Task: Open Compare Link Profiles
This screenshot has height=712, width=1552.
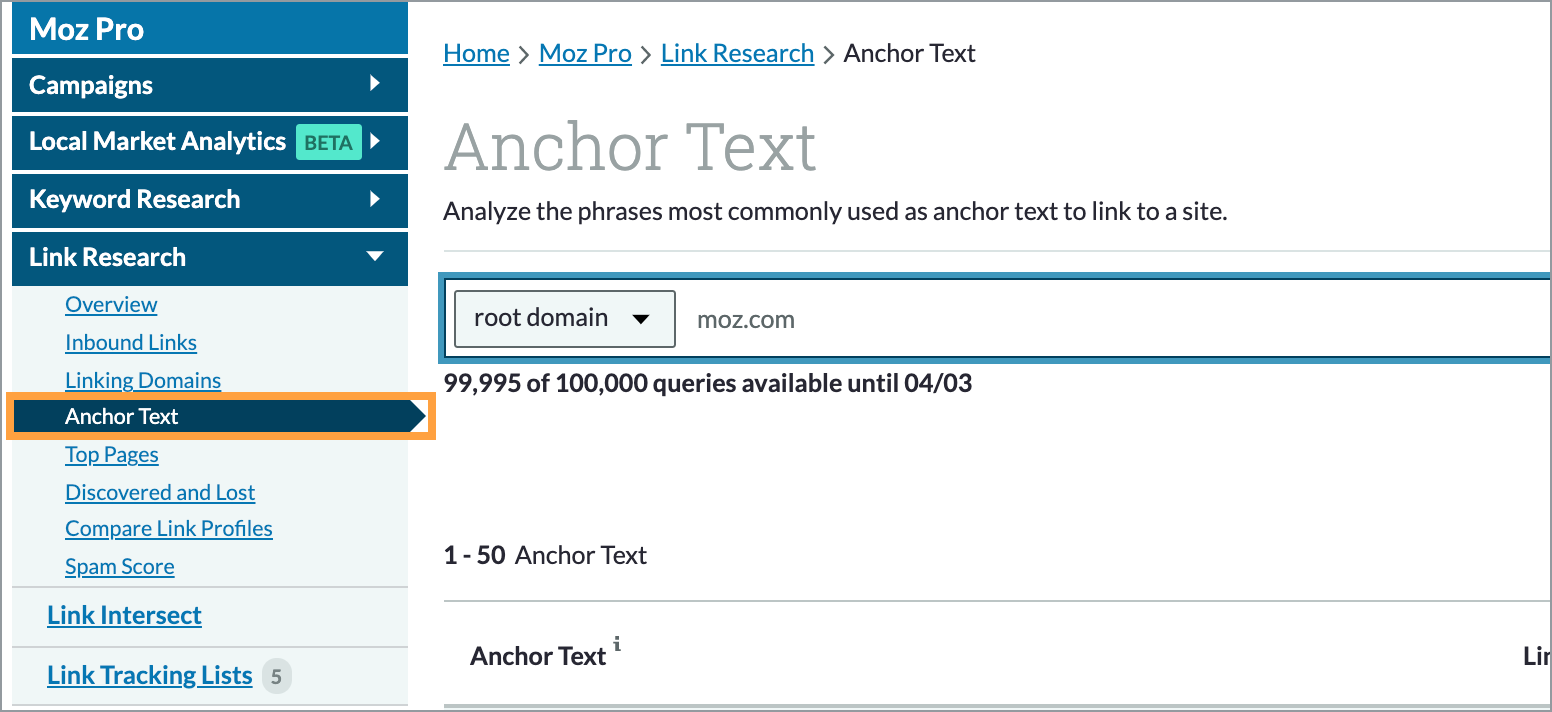Action: tap(168, 528)
